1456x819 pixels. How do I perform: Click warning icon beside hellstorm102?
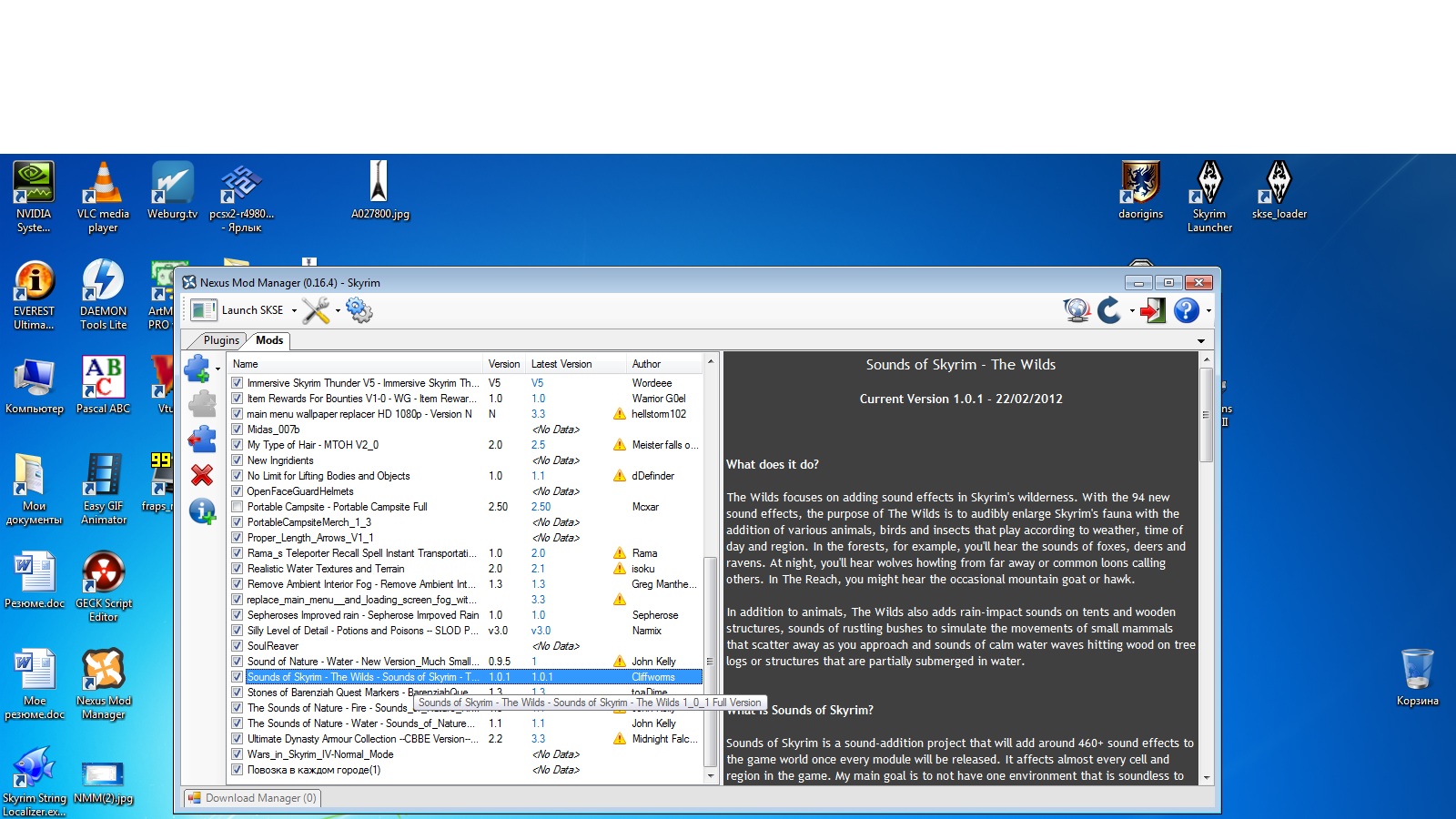coord(620,414)
